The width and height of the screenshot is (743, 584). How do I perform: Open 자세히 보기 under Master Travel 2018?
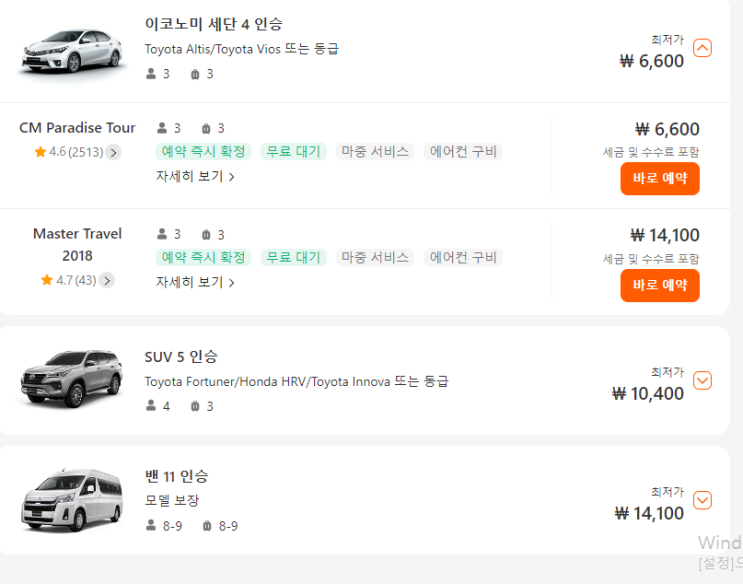[195, 283]
